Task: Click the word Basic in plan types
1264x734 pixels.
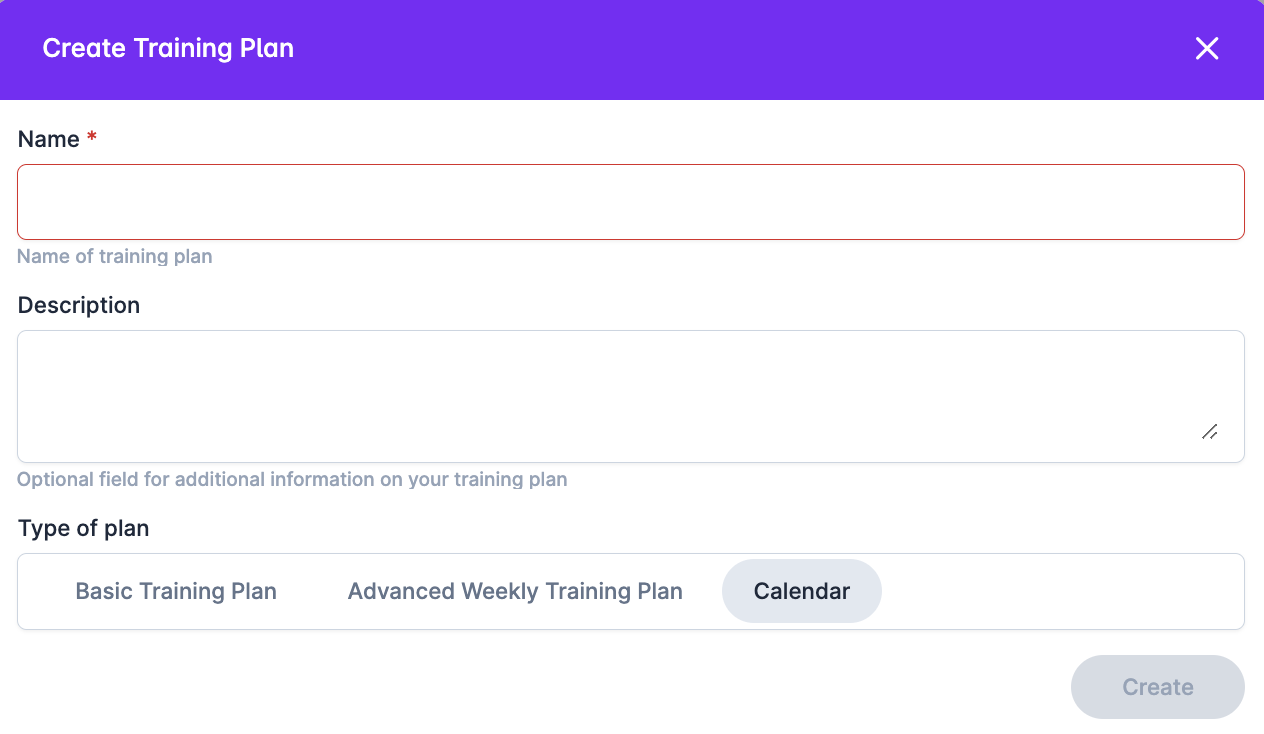Action: [104, 591]
